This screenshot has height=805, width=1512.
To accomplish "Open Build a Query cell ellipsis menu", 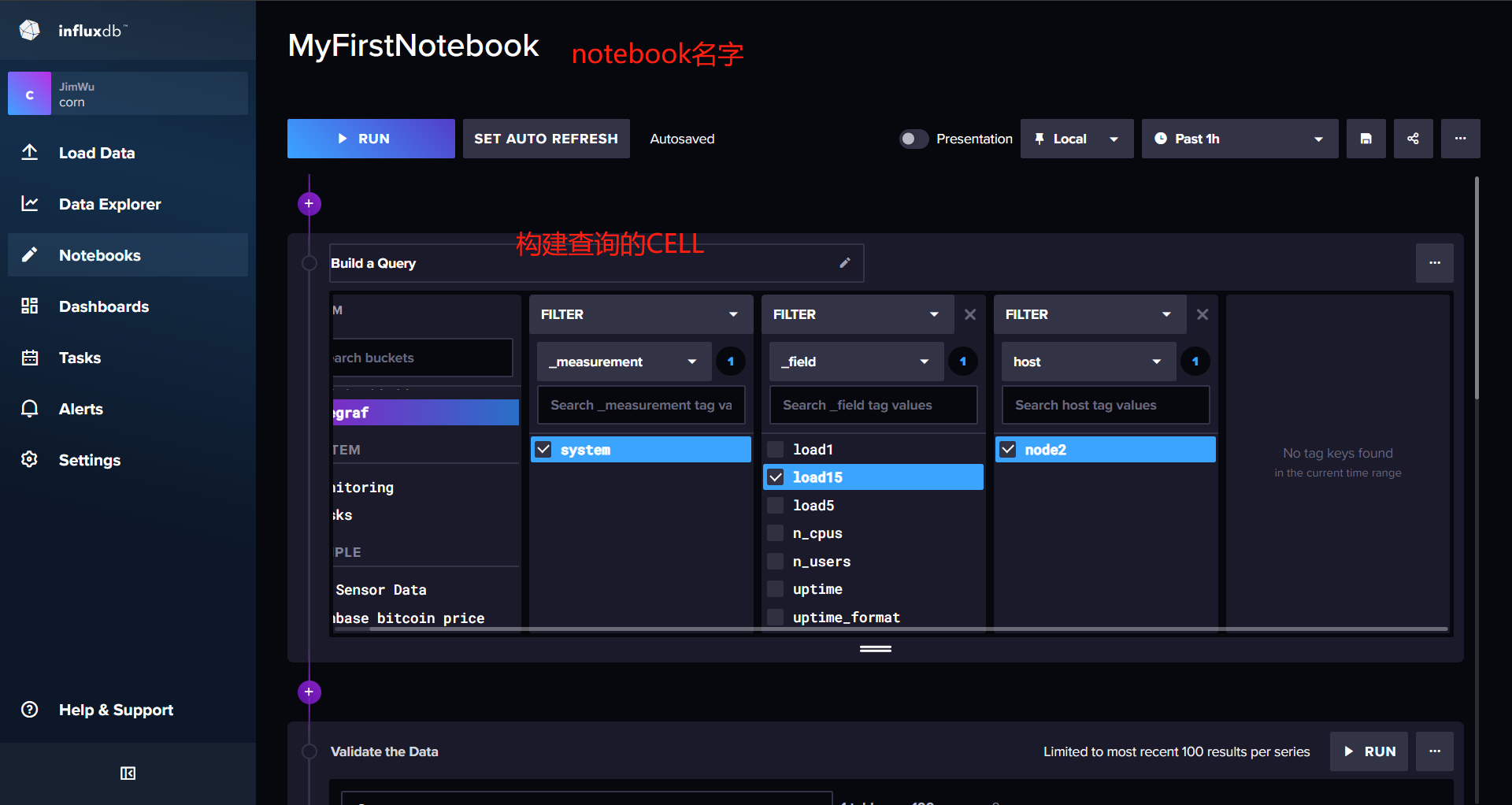I will click(1435, 263).
